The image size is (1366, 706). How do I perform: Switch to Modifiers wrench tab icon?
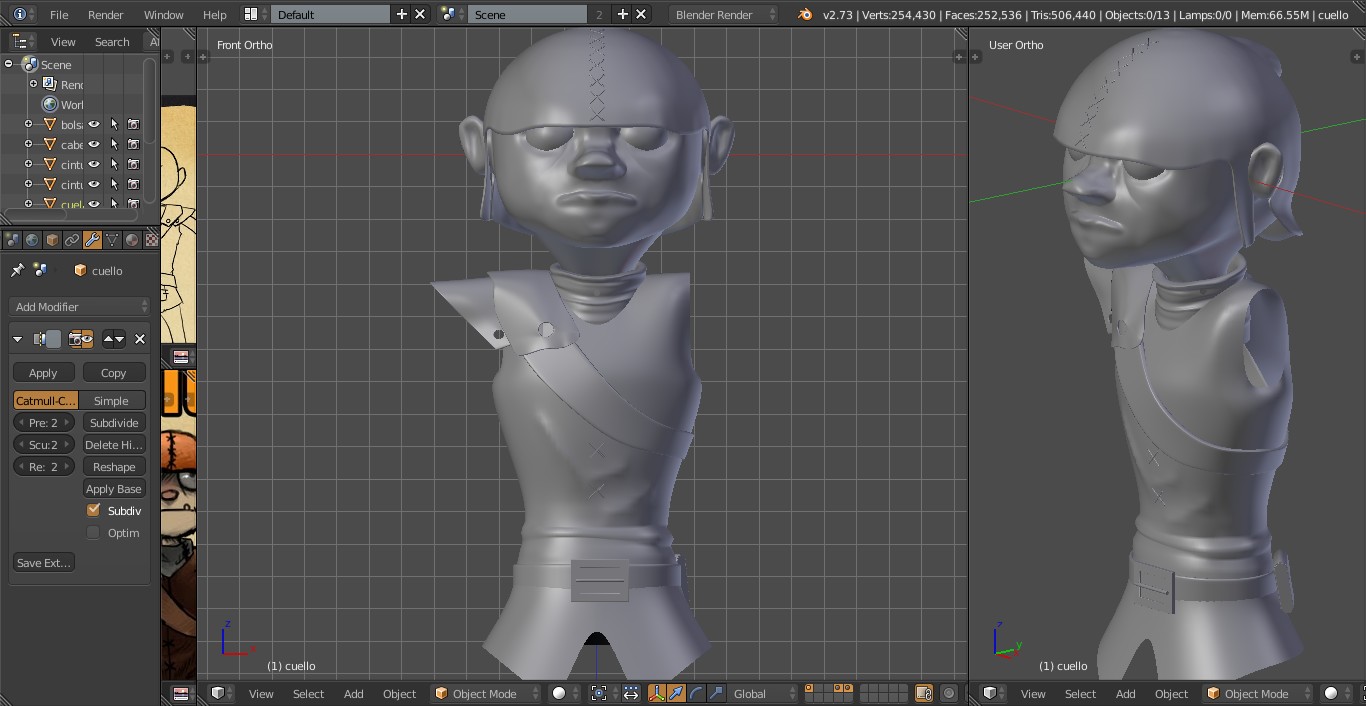pyautogui.click(x=92, y=240)
